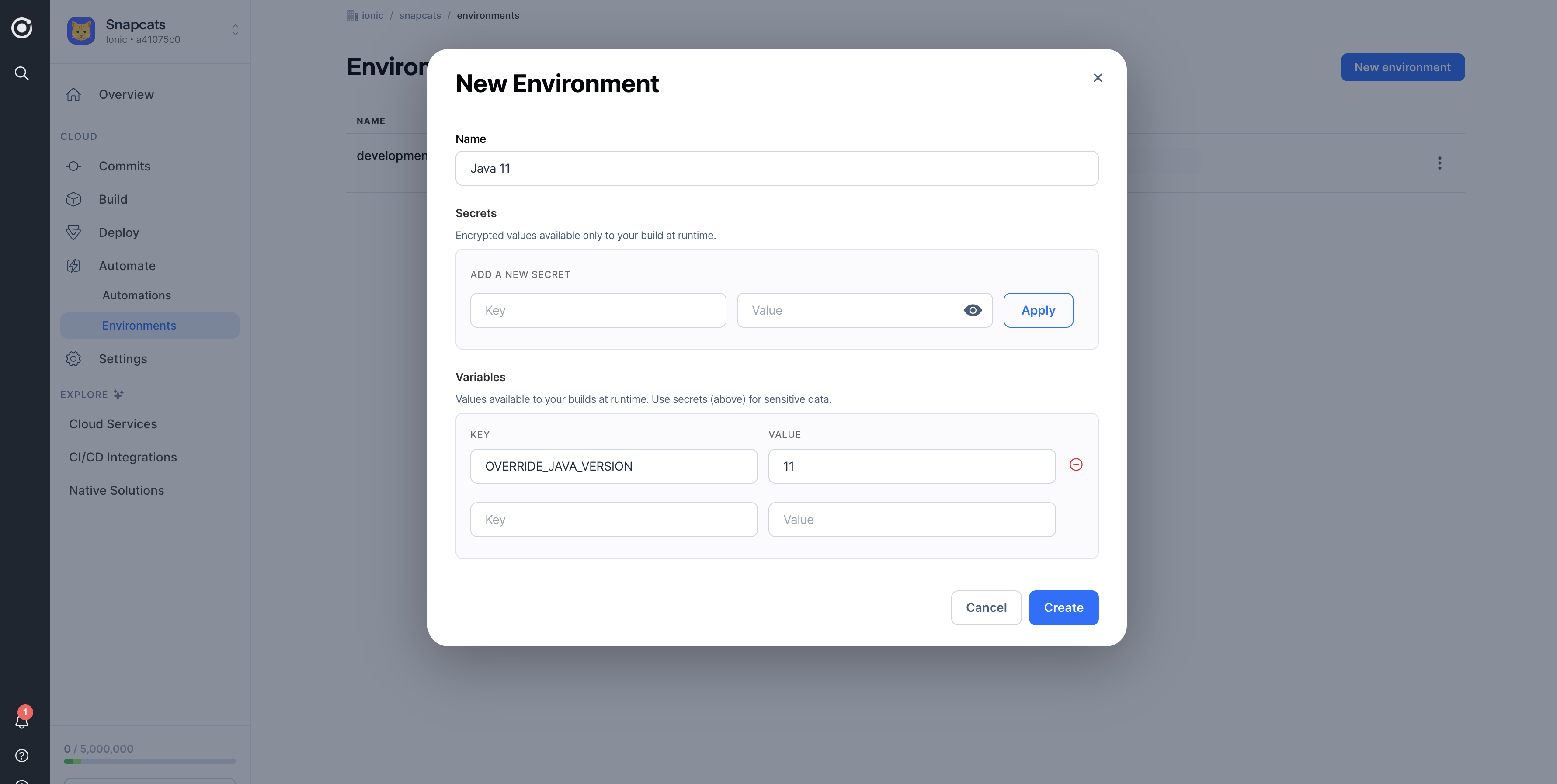
Task: Click the Create button to save environment
Action: [x=1063, y=607]
